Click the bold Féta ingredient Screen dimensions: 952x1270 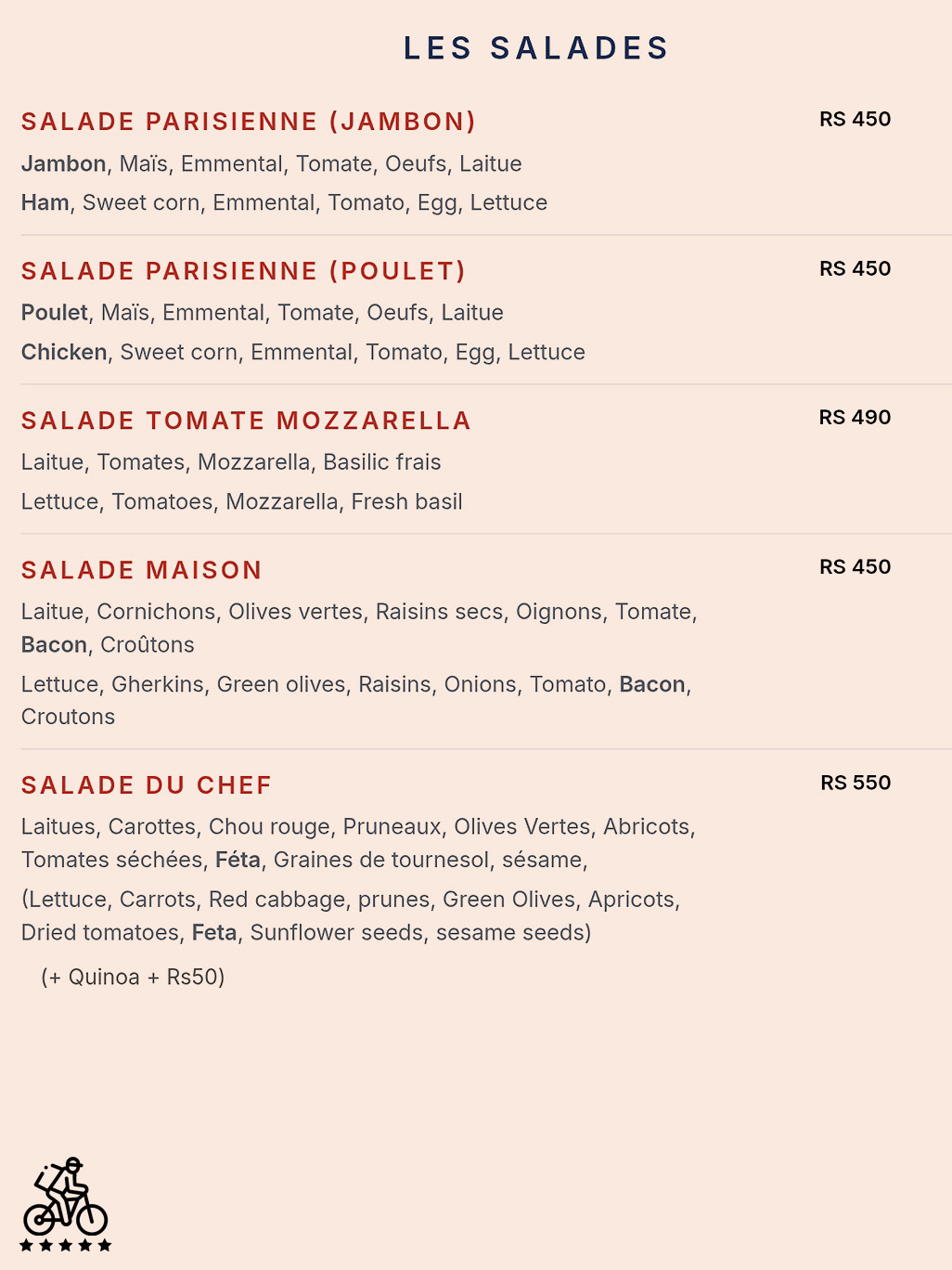[238, 860]
